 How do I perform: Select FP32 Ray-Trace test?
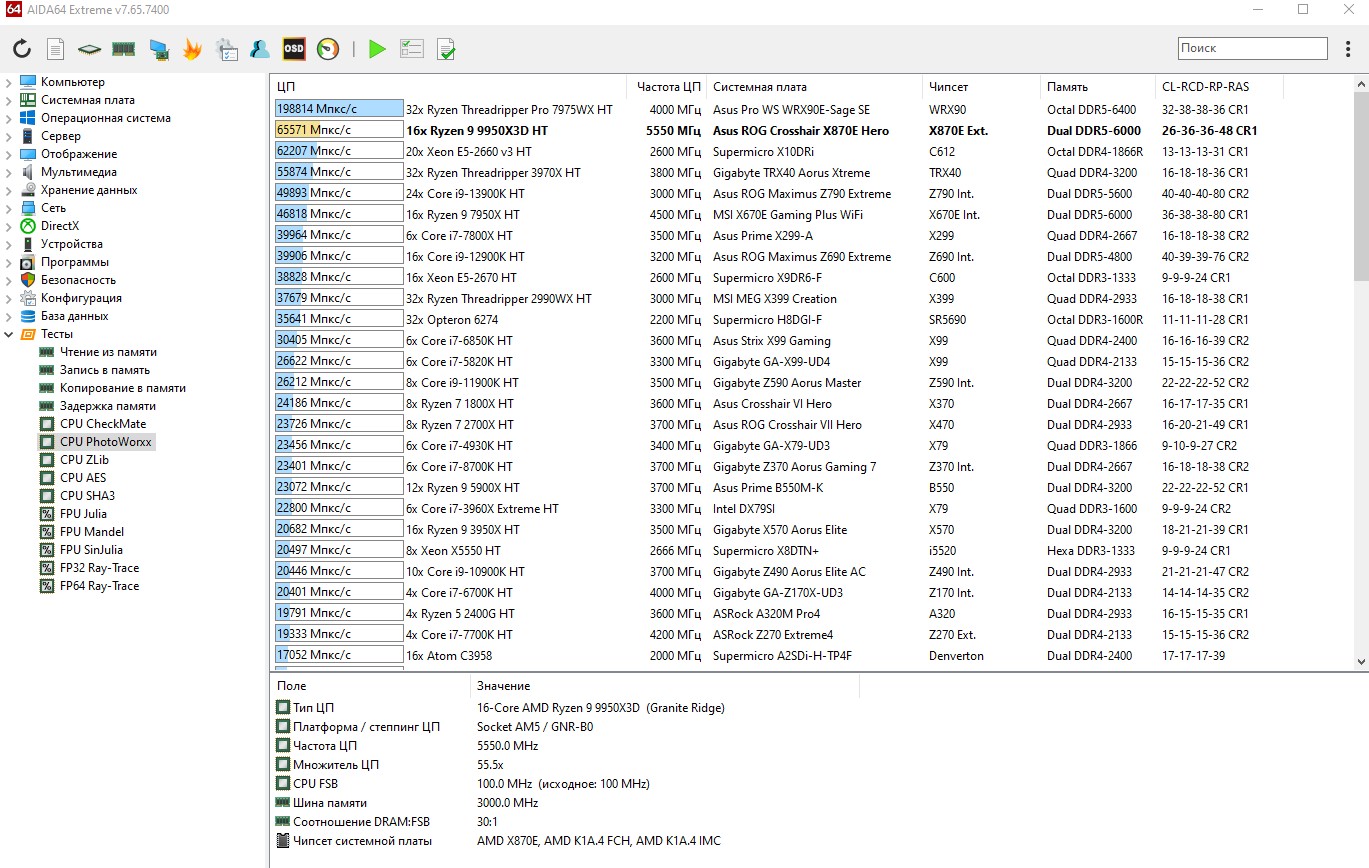(100, 568)
